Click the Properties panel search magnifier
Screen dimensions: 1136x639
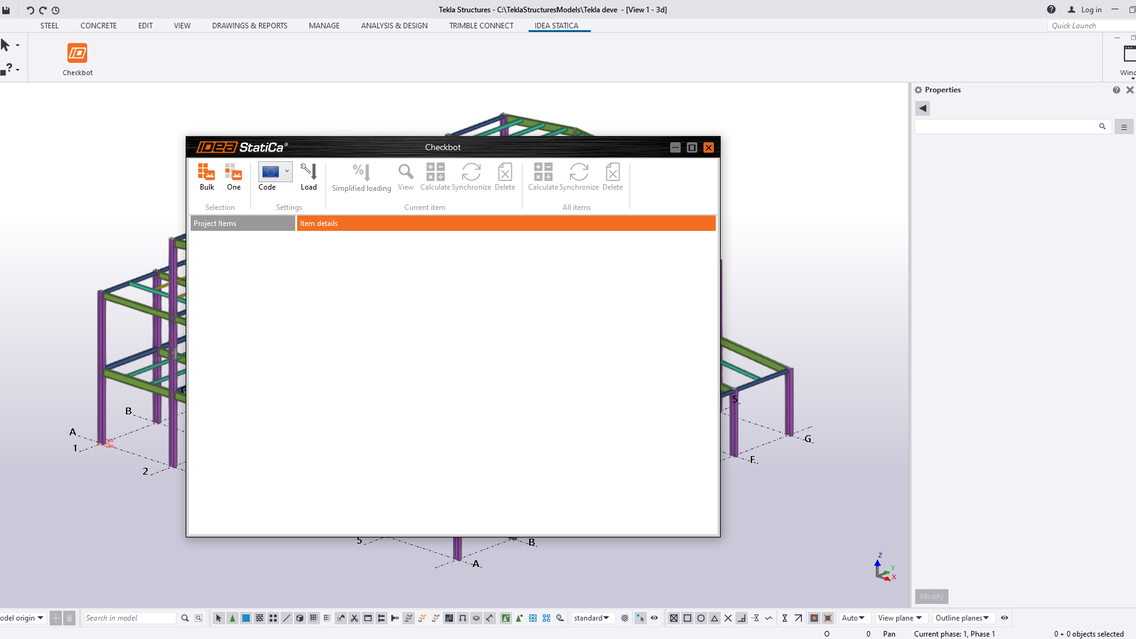click(x=1102, y=126)
